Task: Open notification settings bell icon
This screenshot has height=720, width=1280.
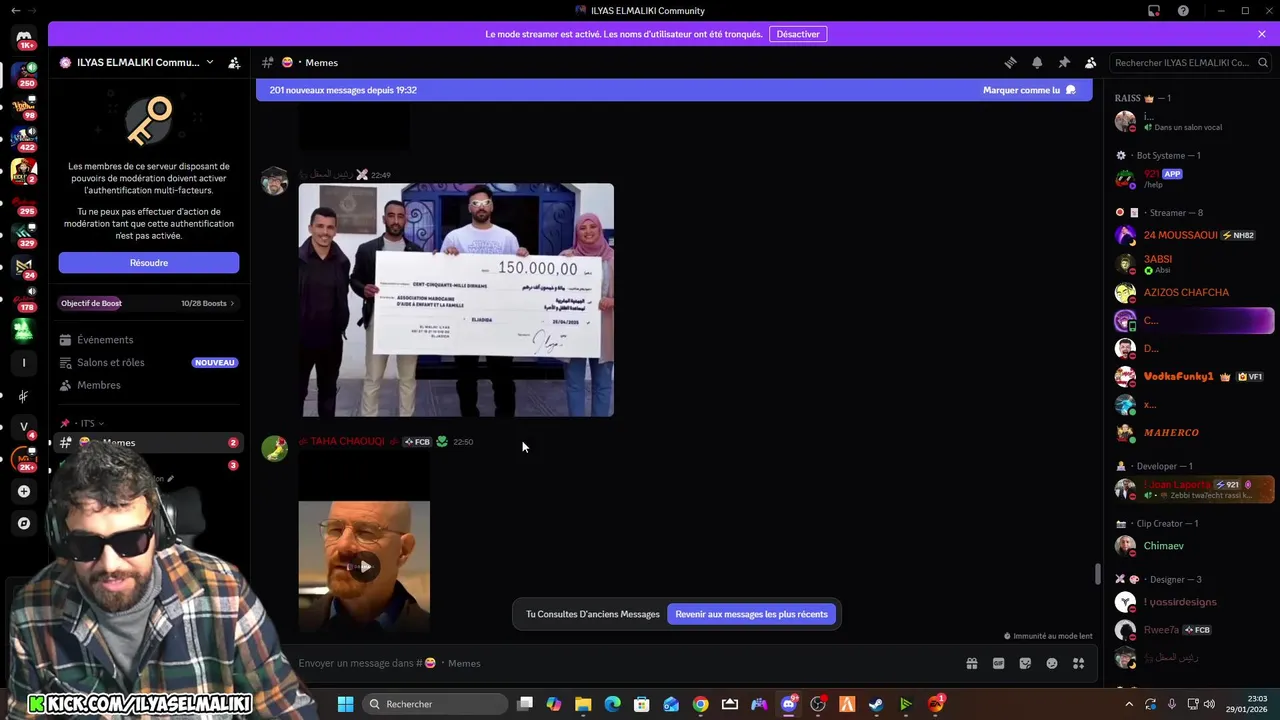Action: tap(1037, 62)
